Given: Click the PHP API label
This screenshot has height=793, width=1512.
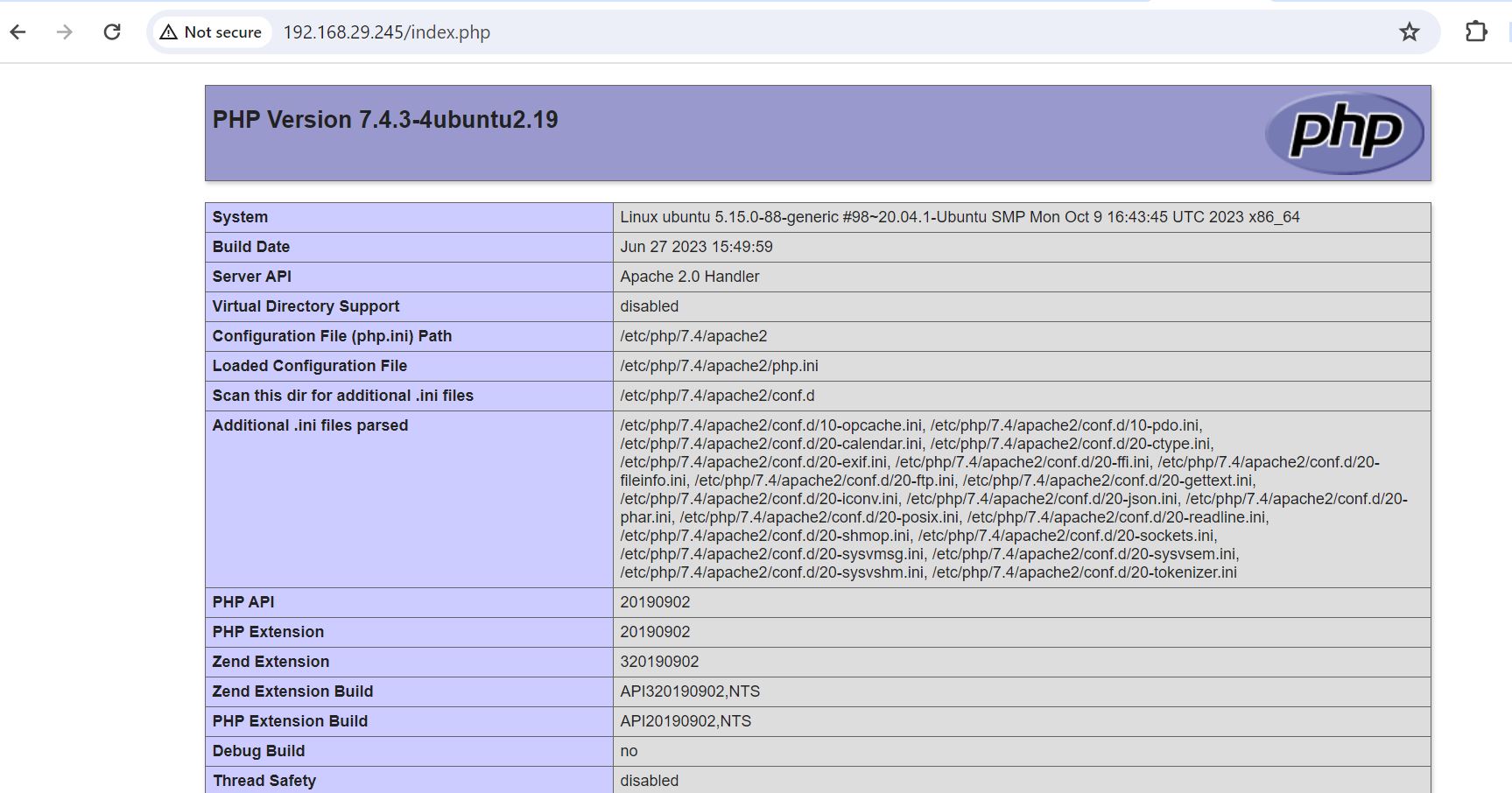Looking at the screenshot, I should [243, 602].
